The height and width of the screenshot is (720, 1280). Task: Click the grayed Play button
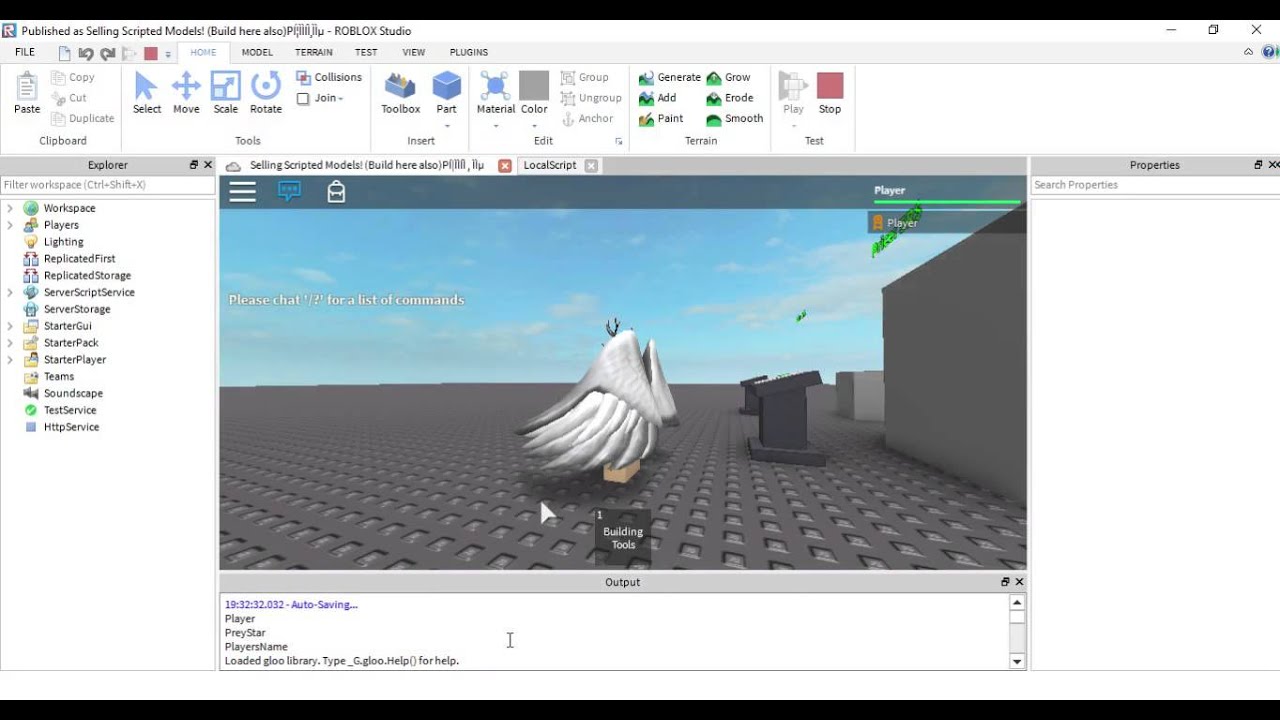(x=793, y=93)
